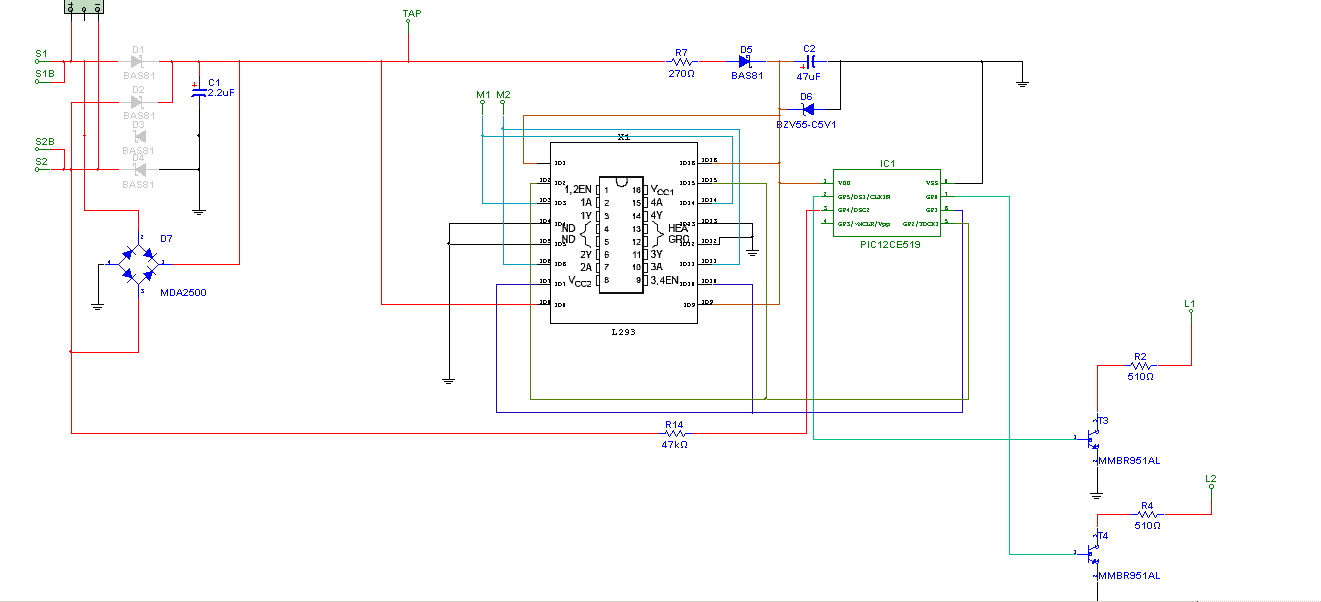This screenshot has width=1321, height=602.
Task: Click capacitor C2 47uF symbol
Action: (x=811, y=62)
